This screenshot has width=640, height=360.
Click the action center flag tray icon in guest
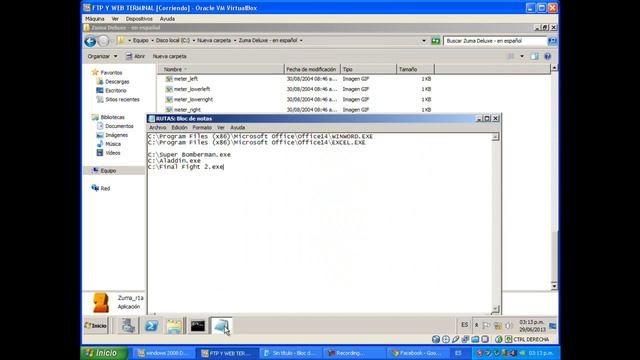pos(486,326)
